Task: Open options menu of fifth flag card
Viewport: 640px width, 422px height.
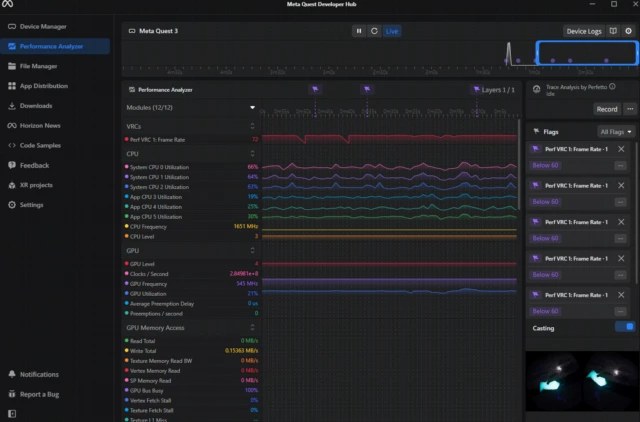Action: pyautogui.click(x=620, y=311)
